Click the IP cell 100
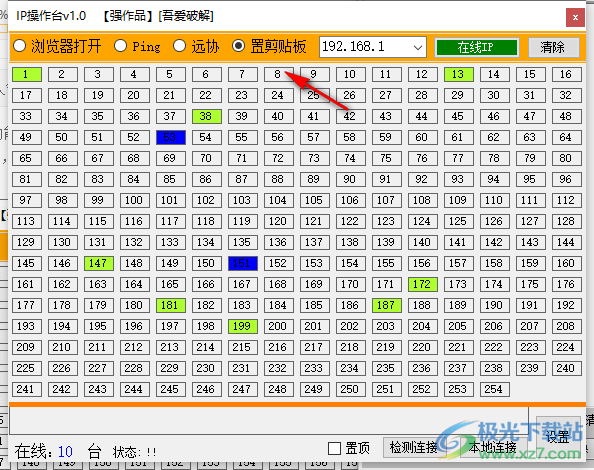The image size is (594, 470). click(x=134, y=200)
